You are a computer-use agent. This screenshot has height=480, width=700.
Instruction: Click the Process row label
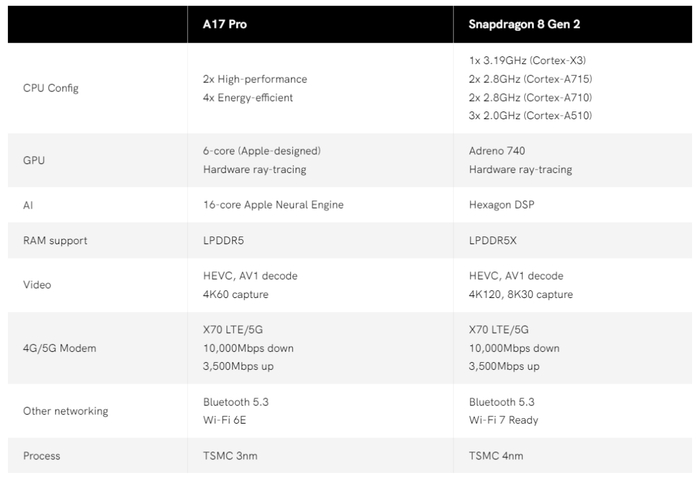pos(42,456)
